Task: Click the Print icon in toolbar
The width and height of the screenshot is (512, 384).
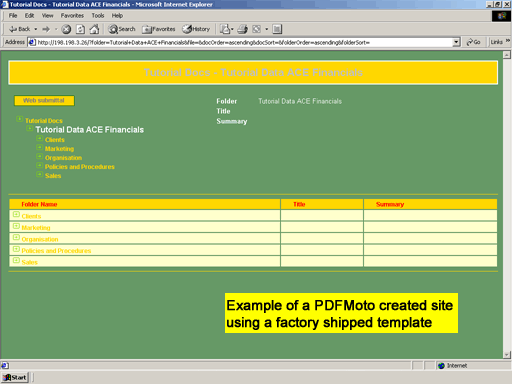Action: click(242, 29)
